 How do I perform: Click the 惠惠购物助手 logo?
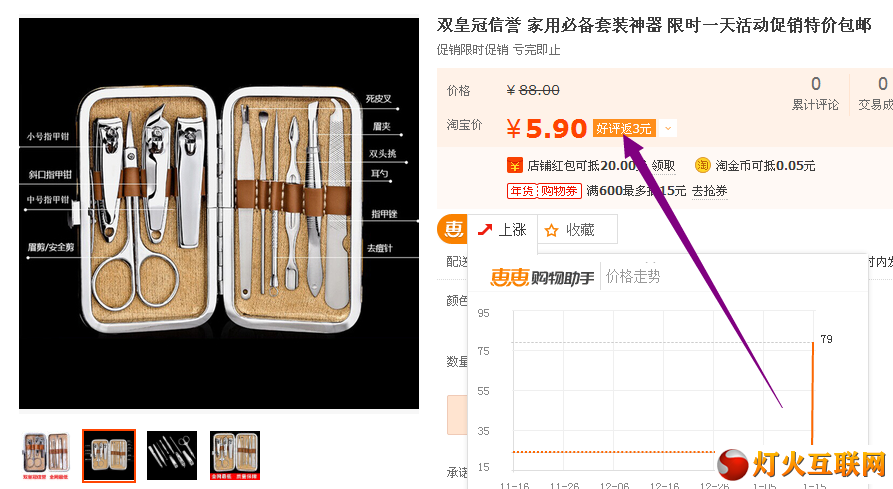click(542, 277)
